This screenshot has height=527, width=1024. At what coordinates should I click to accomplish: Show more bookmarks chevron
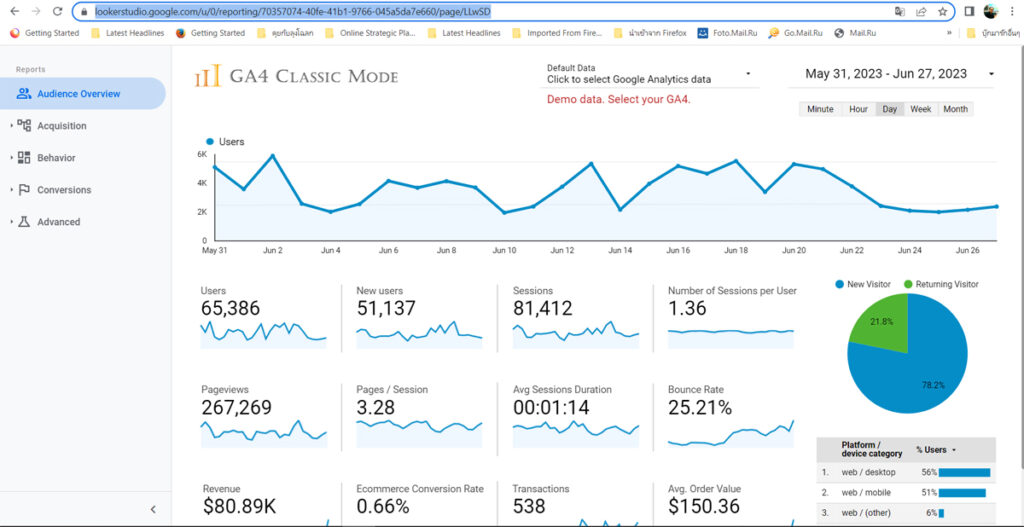point(949,33)
